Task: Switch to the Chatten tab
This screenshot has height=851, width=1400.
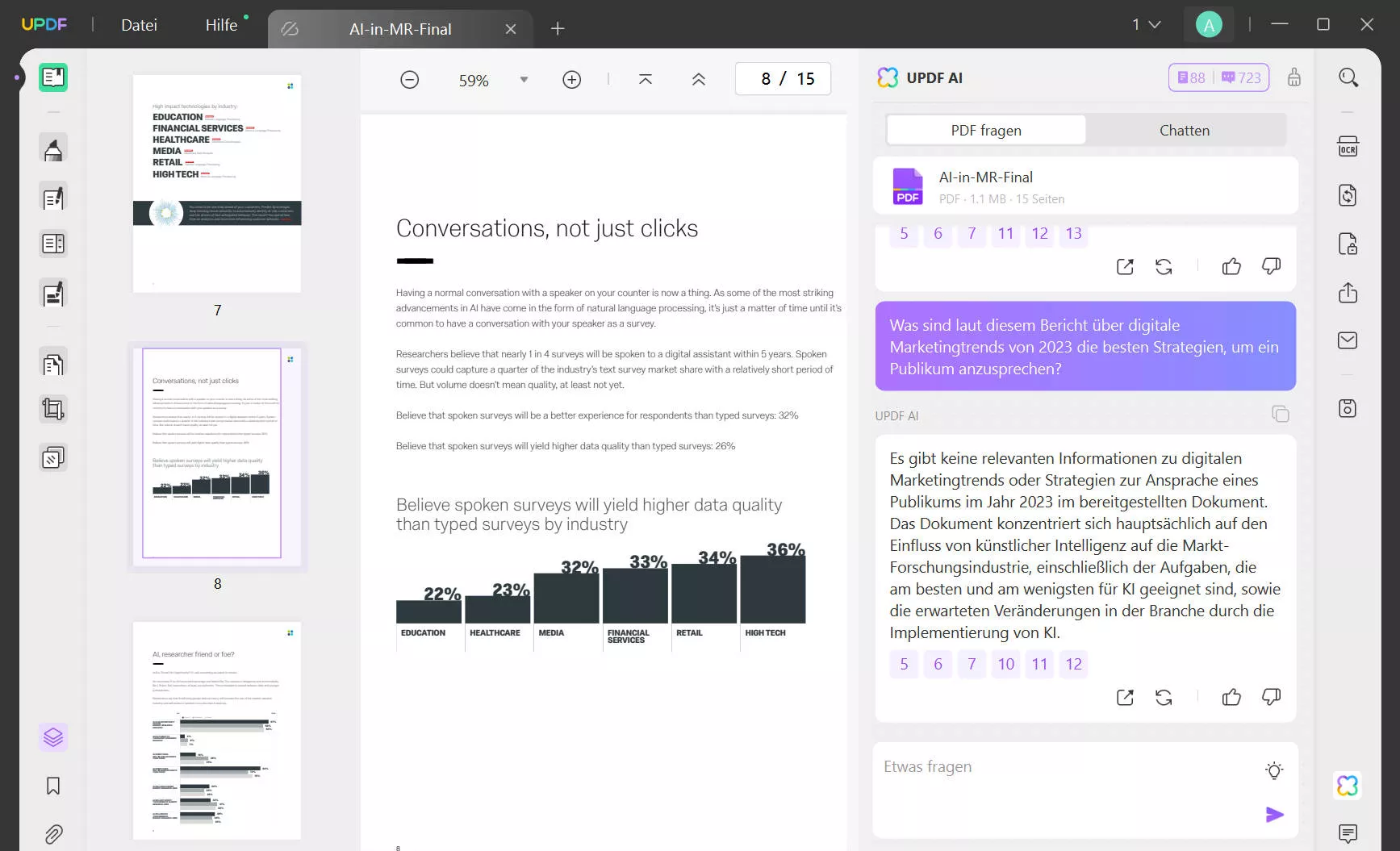Action: click(x=1185, y=130)
